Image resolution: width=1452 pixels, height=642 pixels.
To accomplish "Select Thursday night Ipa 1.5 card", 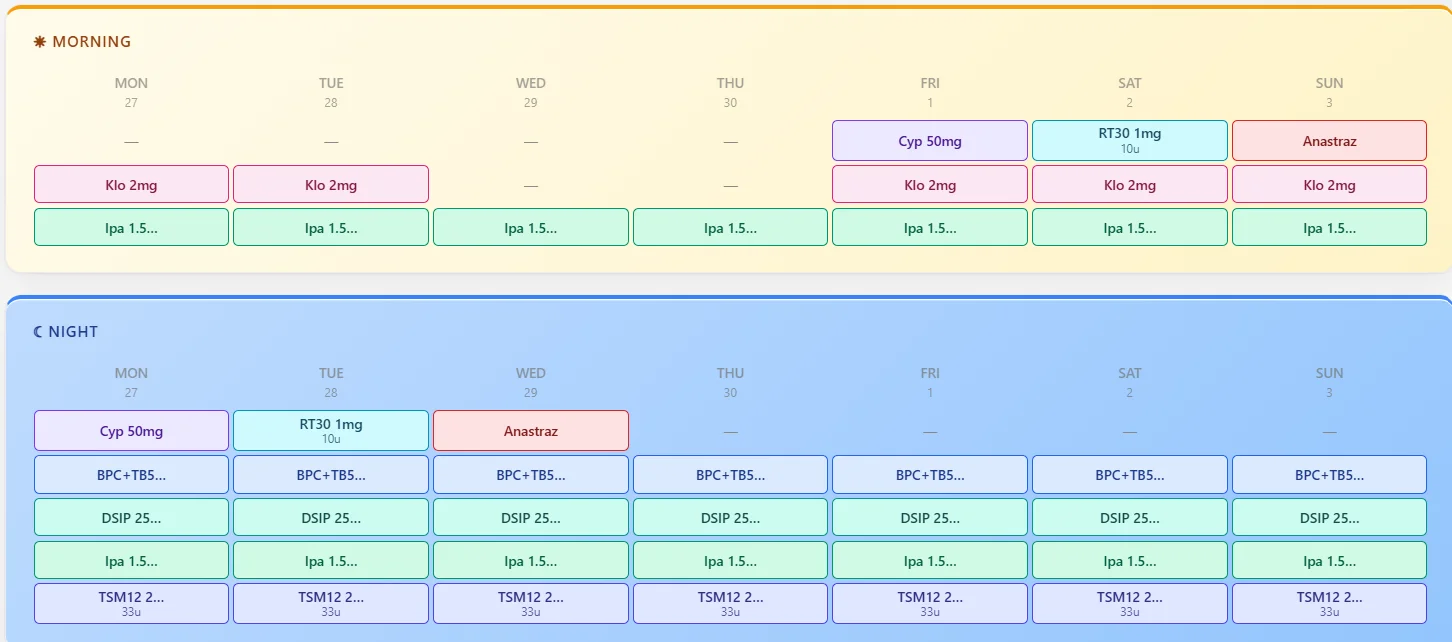I will point(730,560).
